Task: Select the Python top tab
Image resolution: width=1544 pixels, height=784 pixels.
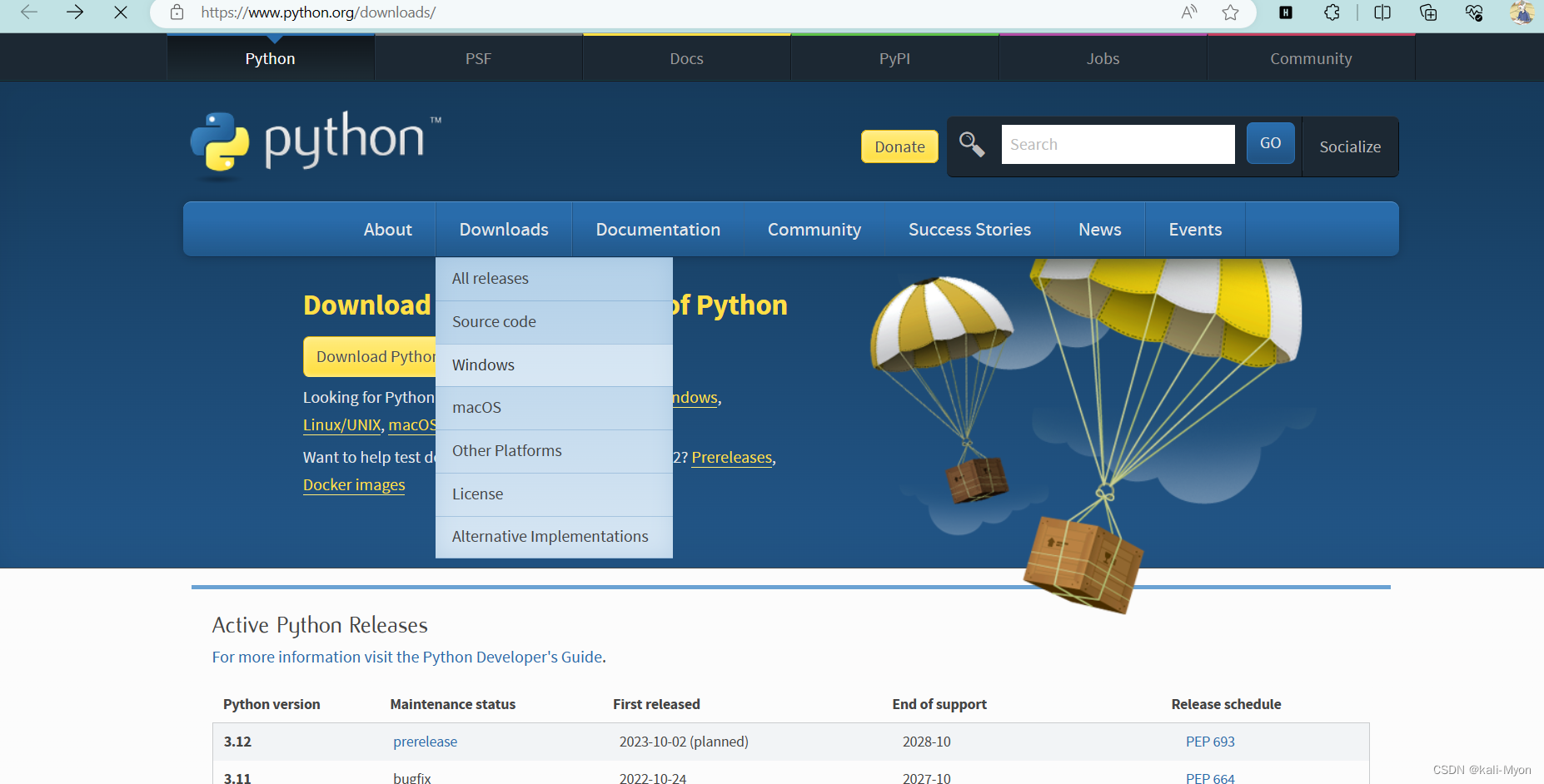Action: click(x=271, y=58)
